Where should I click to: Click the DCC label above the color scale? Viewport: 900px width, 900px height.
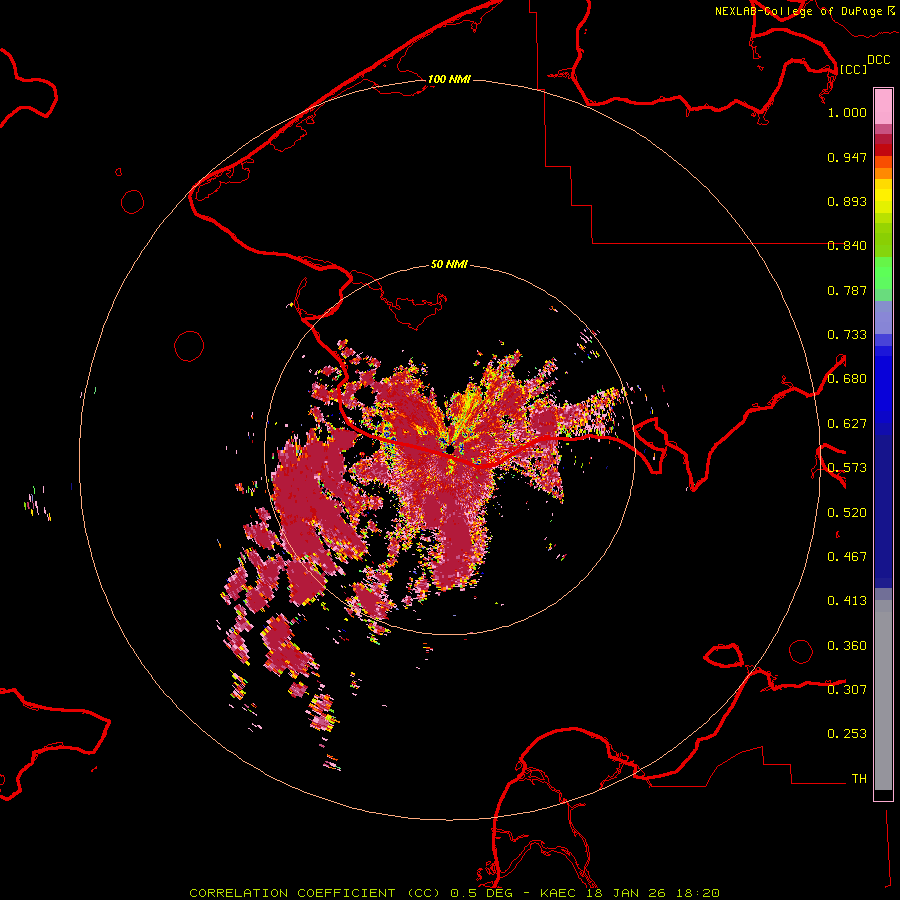click(878, 59)
